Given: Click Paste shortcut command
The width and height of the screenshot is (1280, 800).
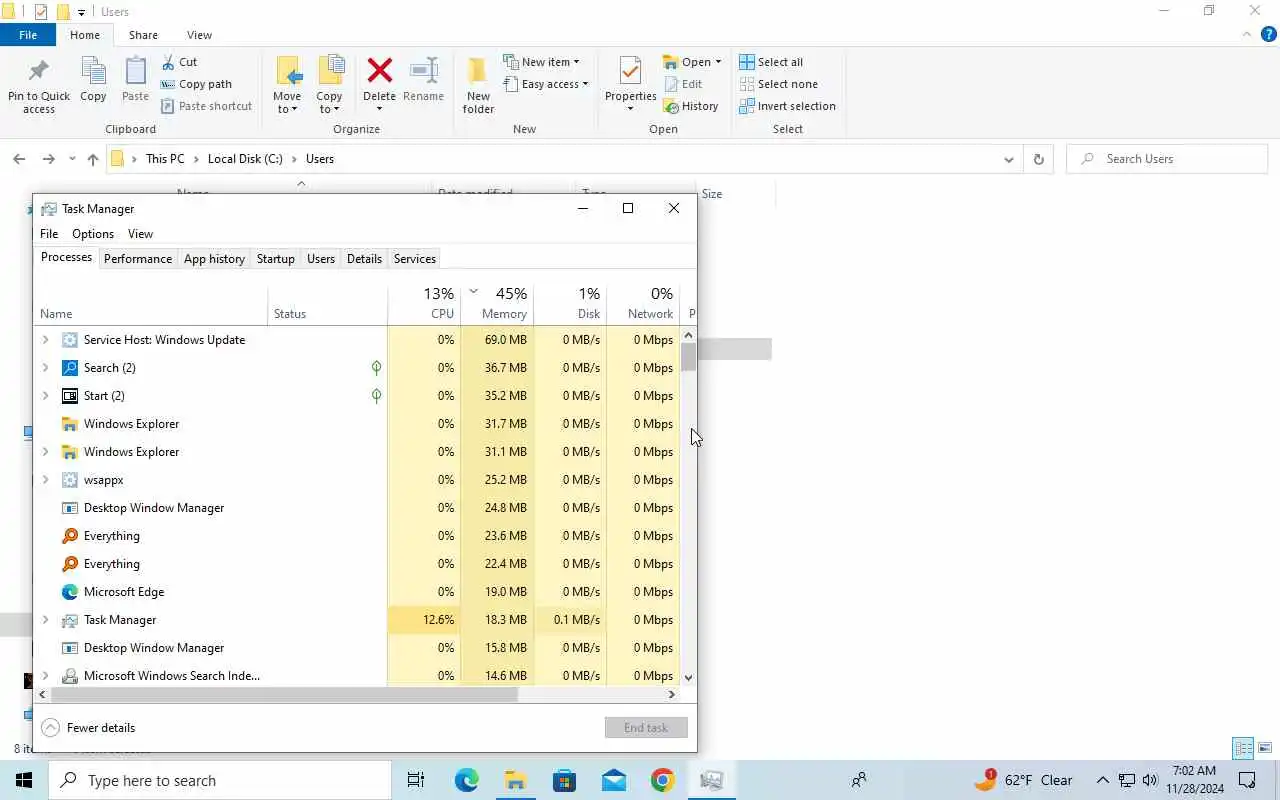Looking at the screenshot, I should point(207,106).
